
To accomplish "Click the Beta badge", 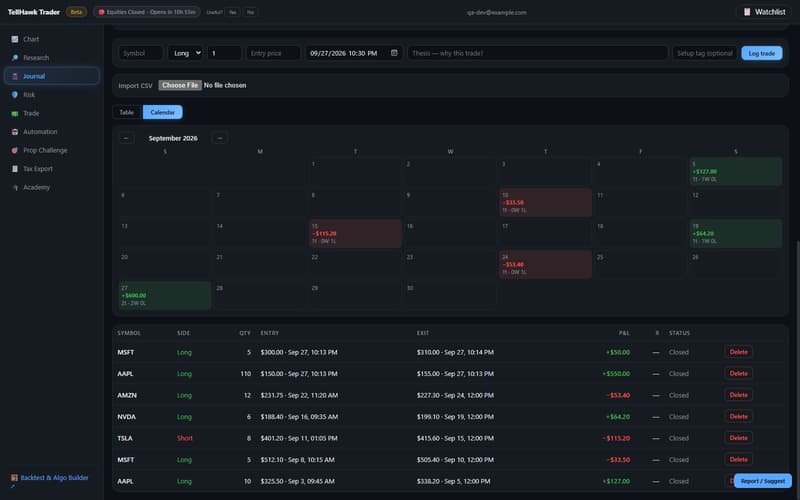I will pos(76,12).
